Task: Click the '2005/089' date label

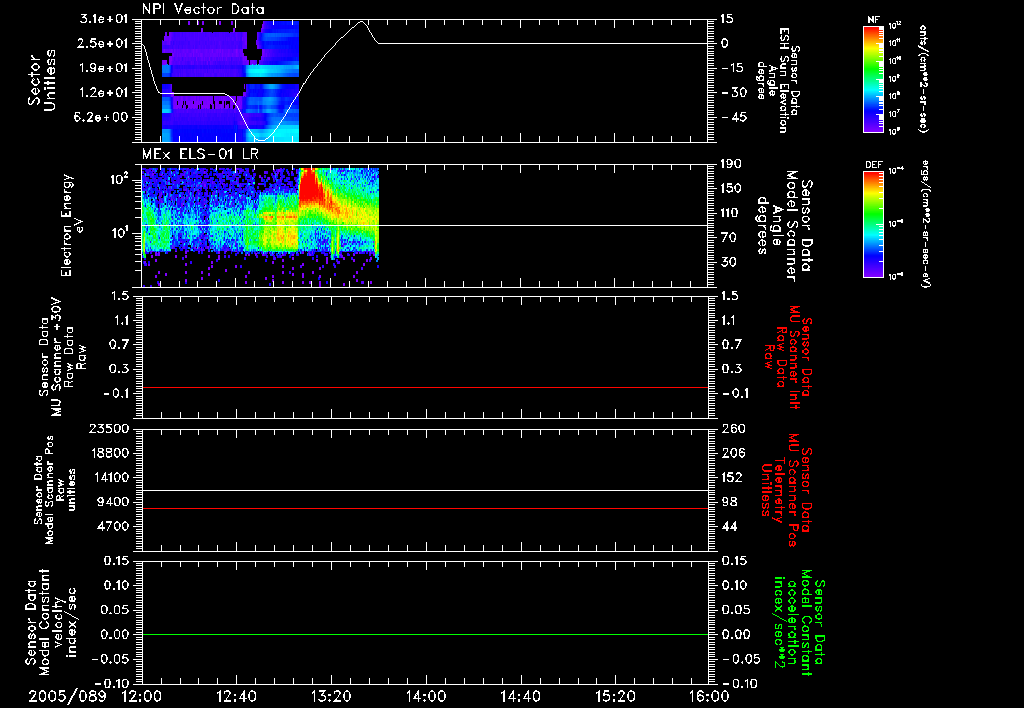Action: [67, 696]
